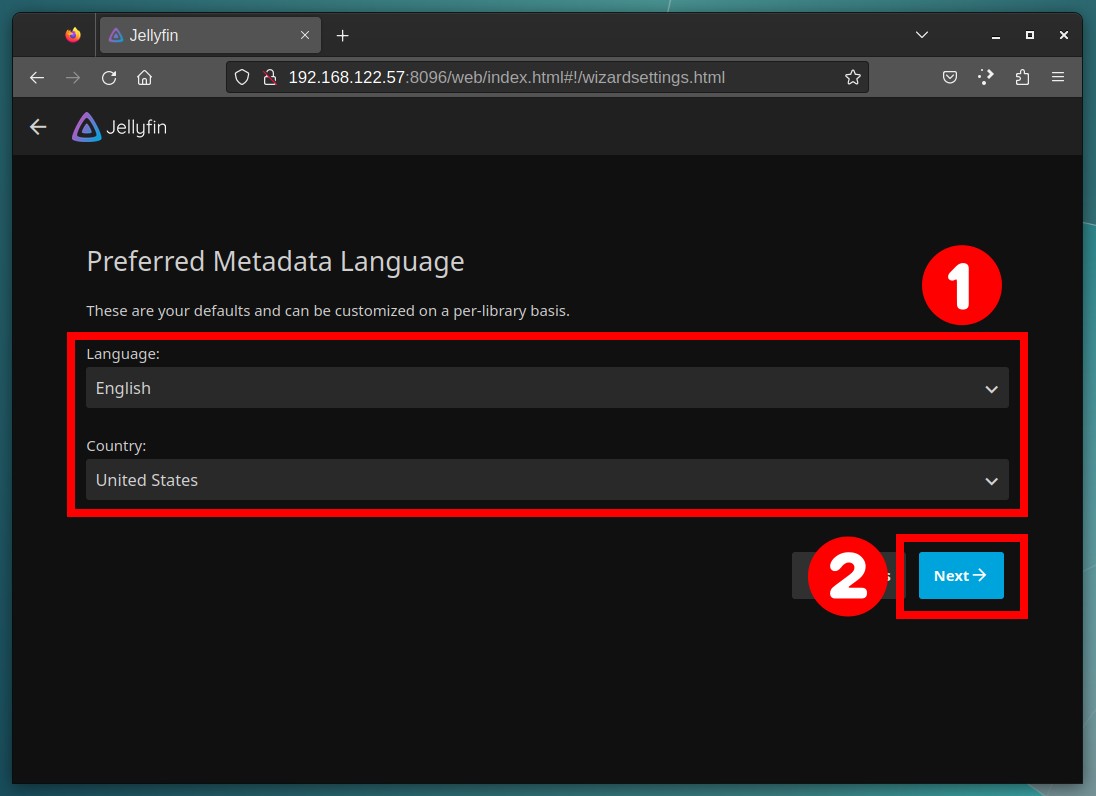This screenshot has width=1096, height=796.
Task: Reload the page with browser refresh icon
Action: pos(109,78)
